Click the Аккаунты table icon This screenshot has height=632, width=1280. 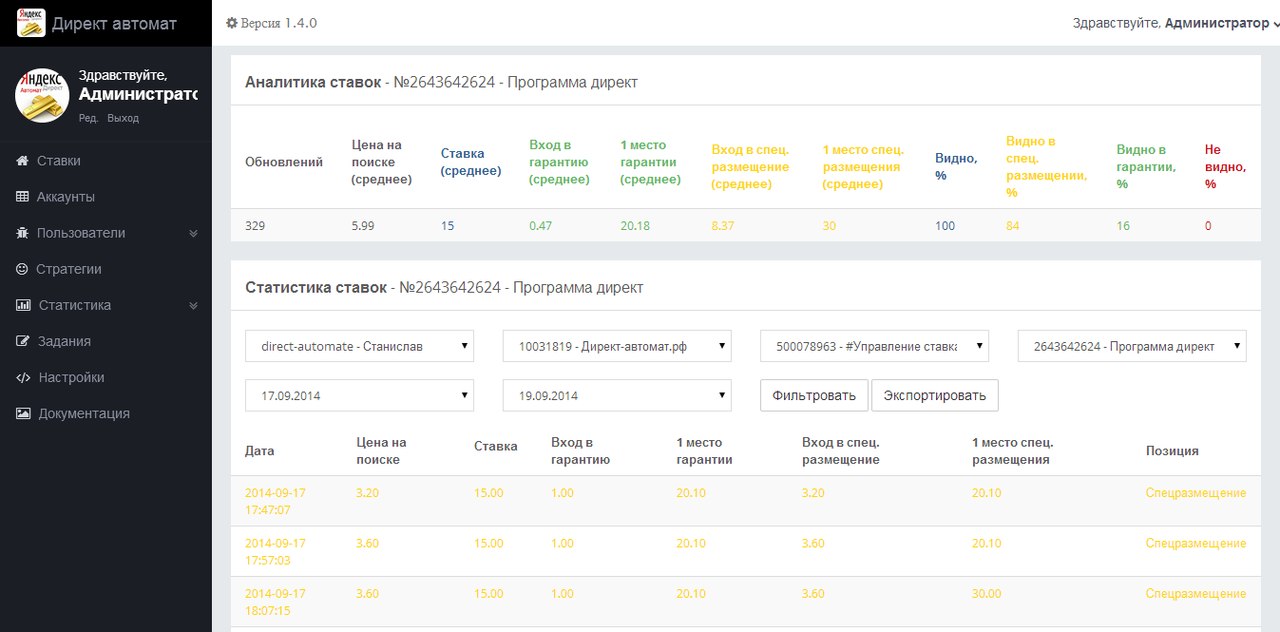click(22, 197)
